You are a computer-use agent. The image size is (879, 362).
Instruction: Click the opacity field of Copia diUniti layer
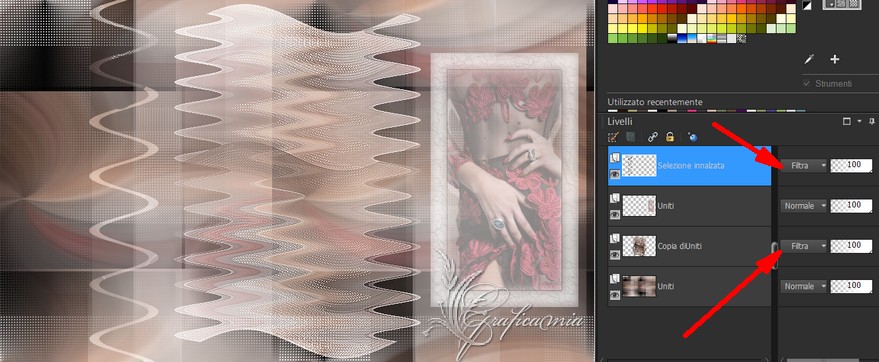click(x=852, y=246)
